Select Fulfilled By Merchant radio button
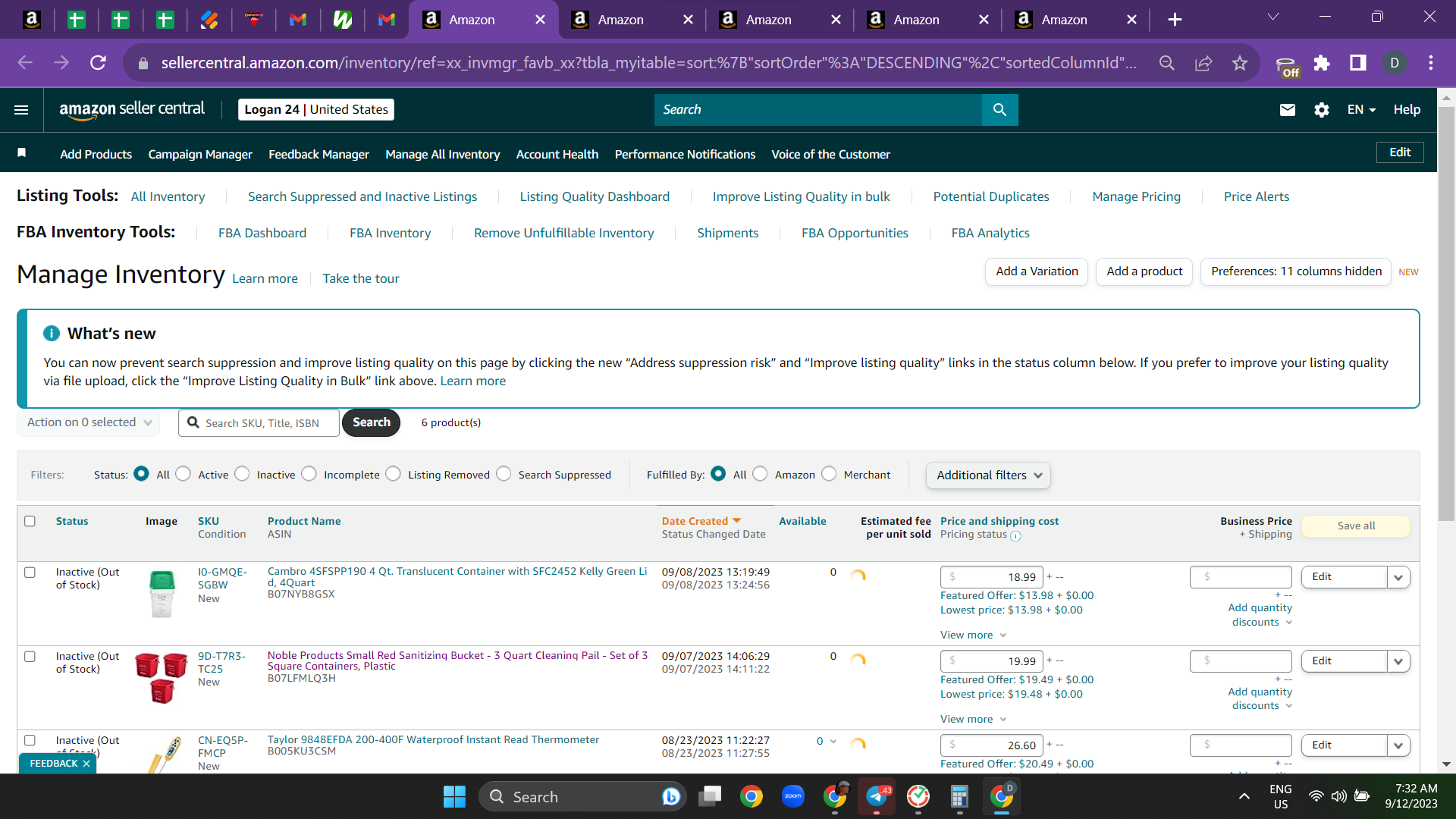The width and height of the screenshot is (1456, 819). click(x=829, y=474)
